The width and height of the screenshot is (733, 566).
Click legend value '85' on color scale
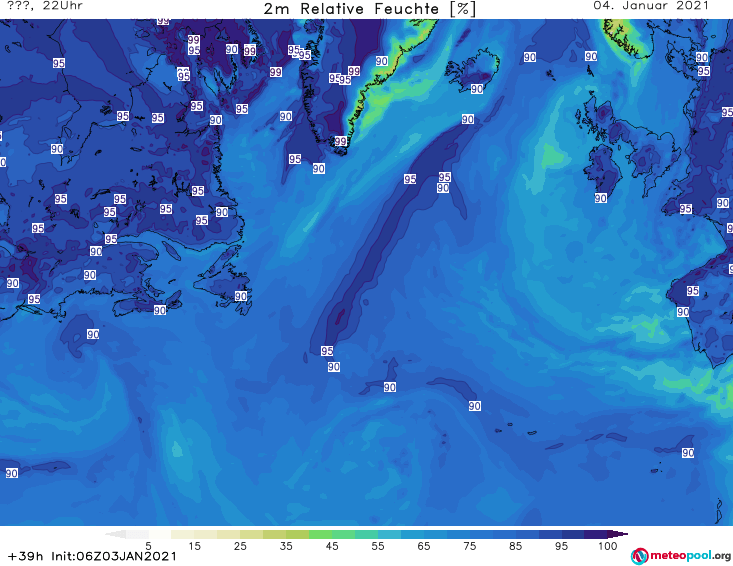coord(515,546)
